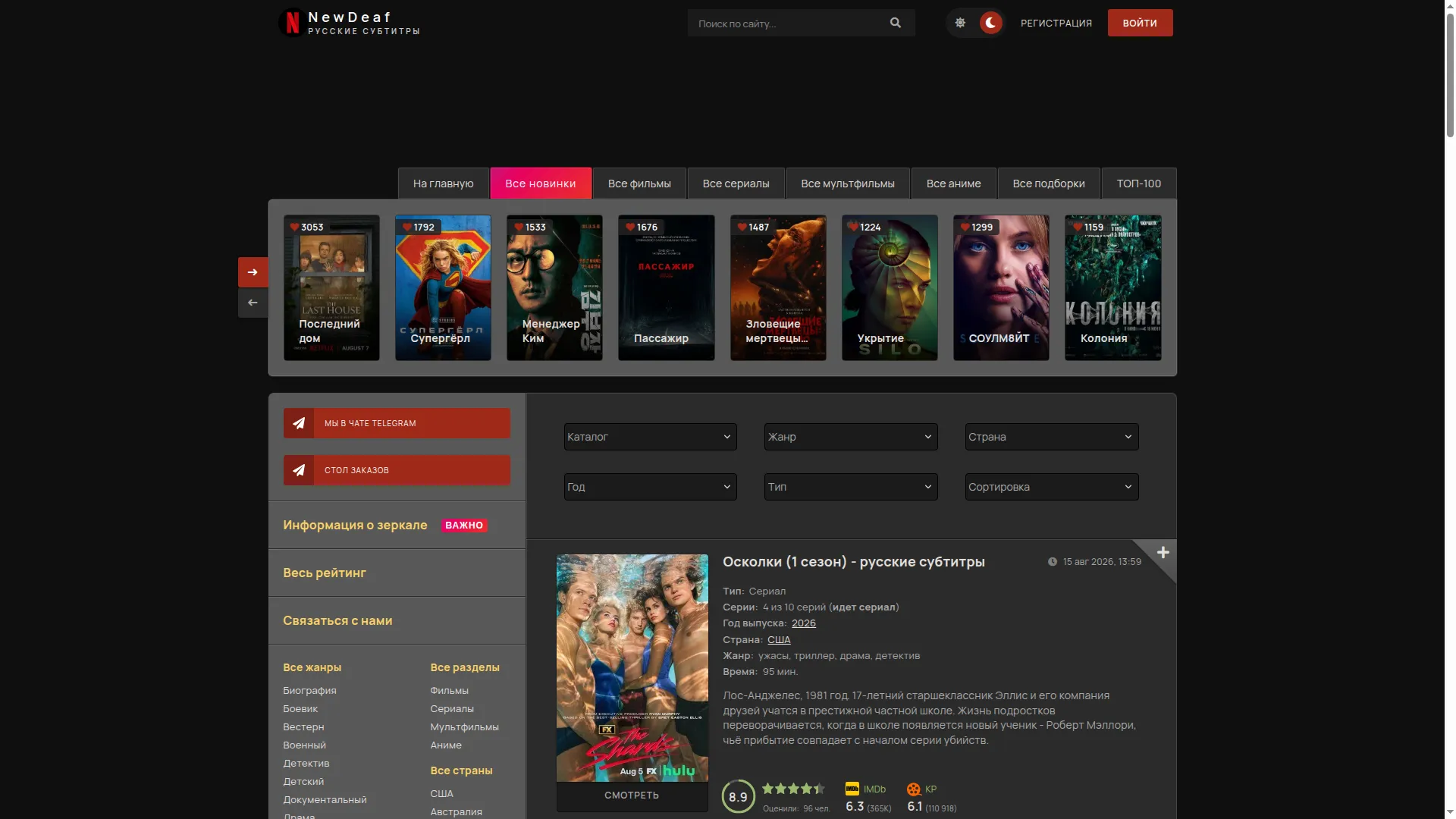Screen dimensions: 1456x819
Task: Click the heart likes badge on Последний дом
Action: pos(306,227)
